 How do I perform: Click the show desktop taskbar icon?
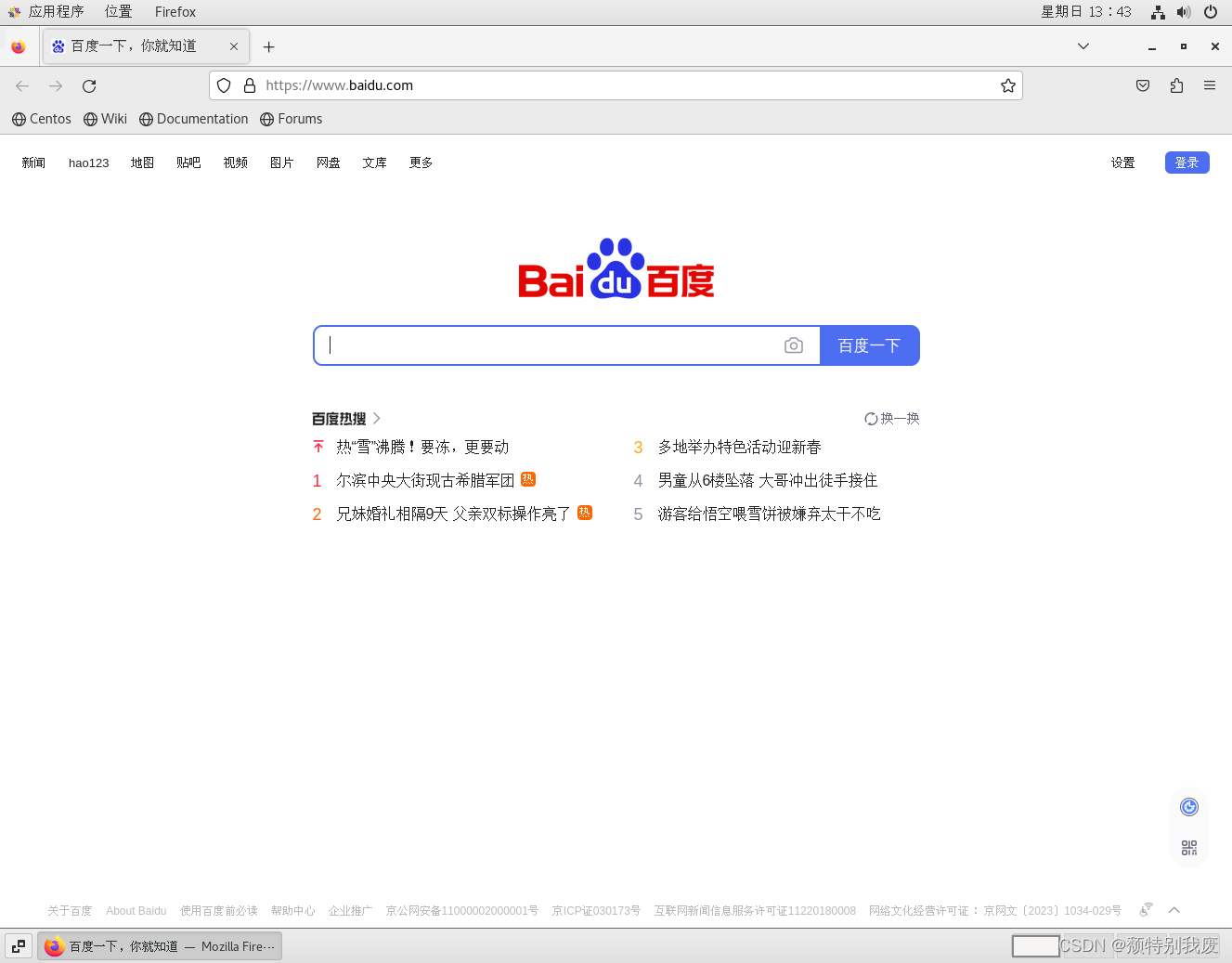(19, 946)
